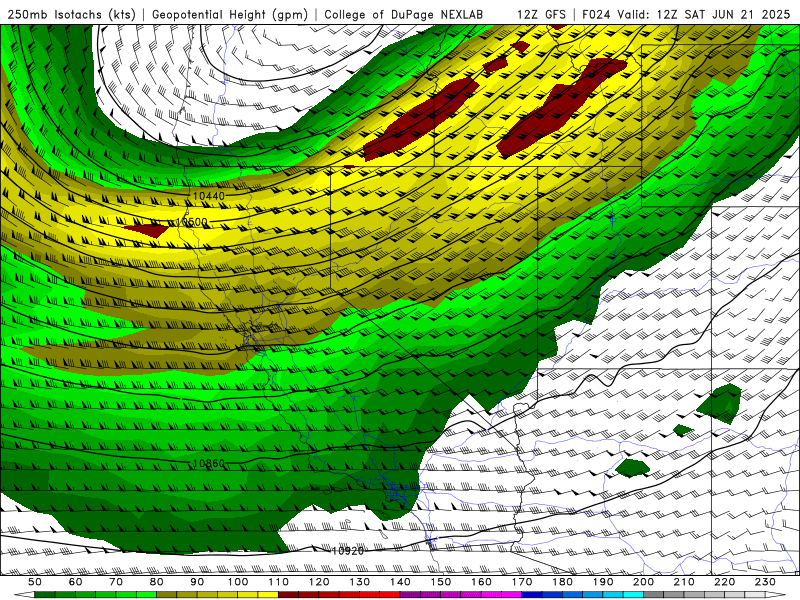Click the 10860 height contour label
This screenshot has width=800, height=600.
[x=209, y=463]
